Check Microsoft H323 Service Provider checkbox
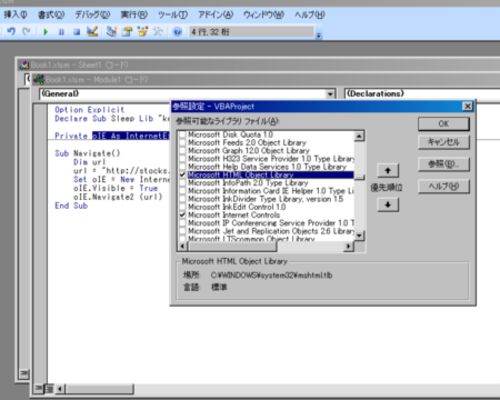The width and height of the screenshot is (500, 400). [x=183, y=159]
